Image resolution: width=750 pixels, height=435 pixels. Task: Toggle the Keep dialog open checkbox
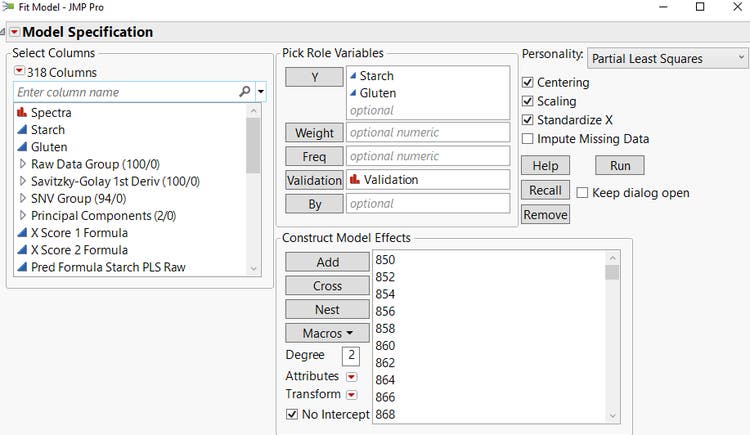(x=582, y=193)
